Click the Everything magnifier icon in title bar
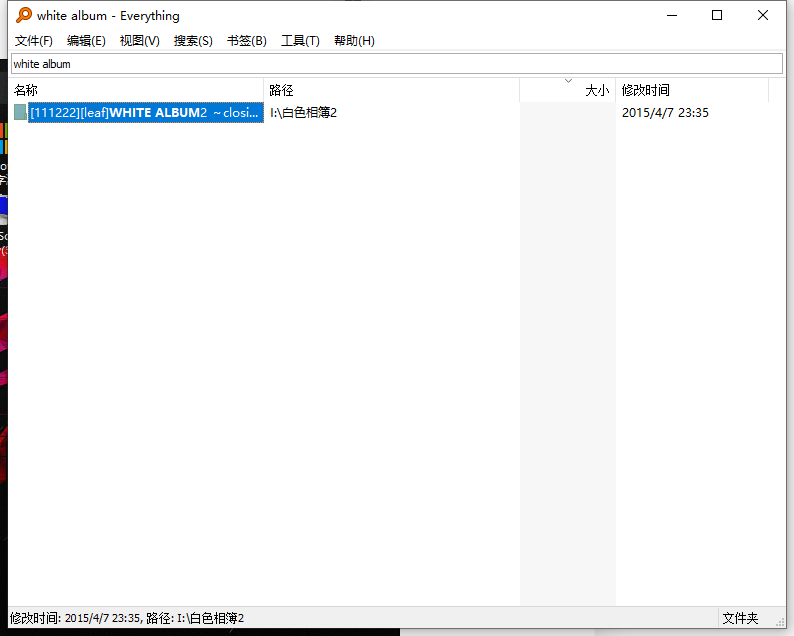The image size is (794, 636). 24,15
